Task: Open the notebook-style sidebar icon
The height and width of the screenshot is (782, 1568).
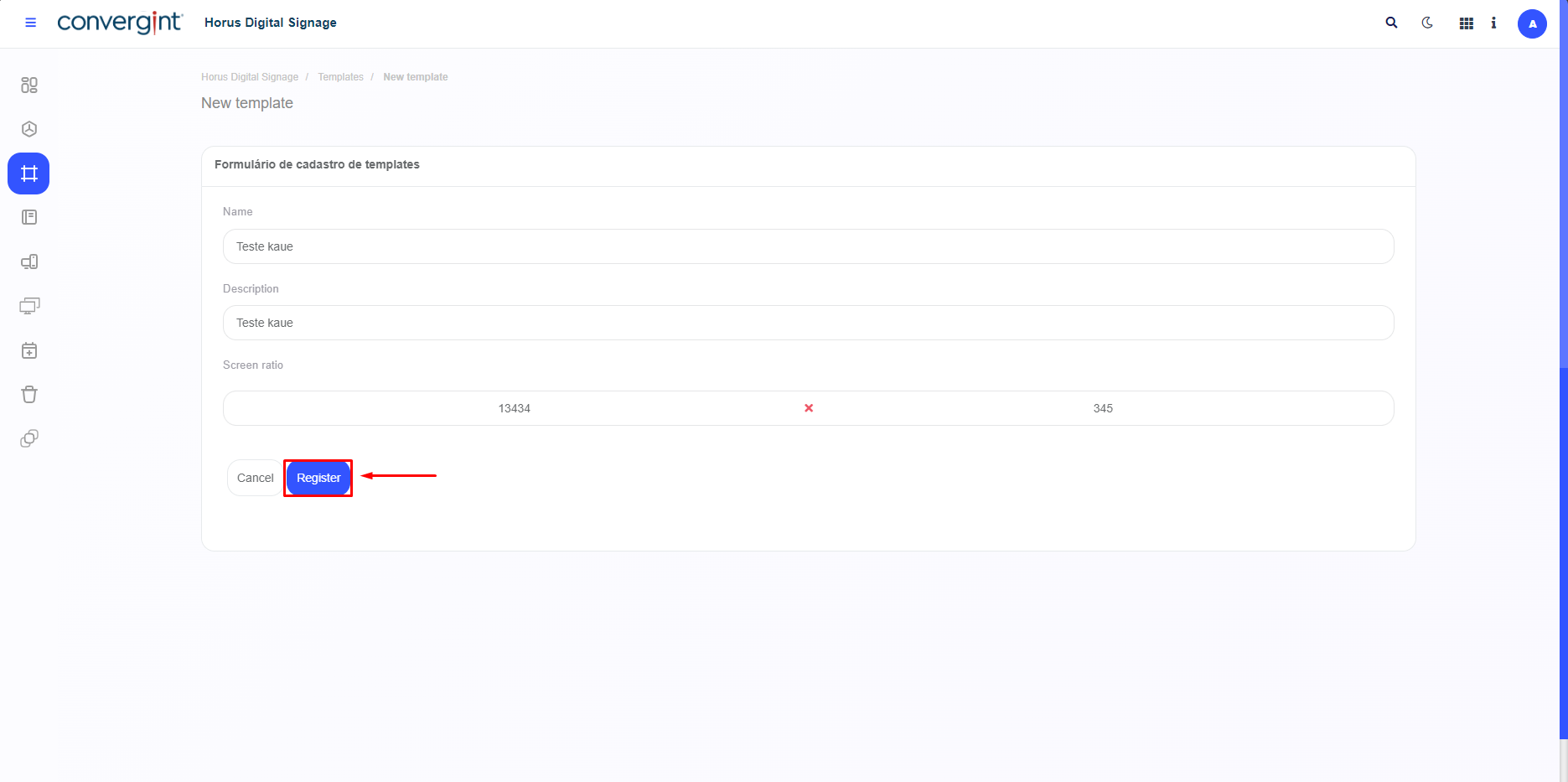Action: (29, 218)
